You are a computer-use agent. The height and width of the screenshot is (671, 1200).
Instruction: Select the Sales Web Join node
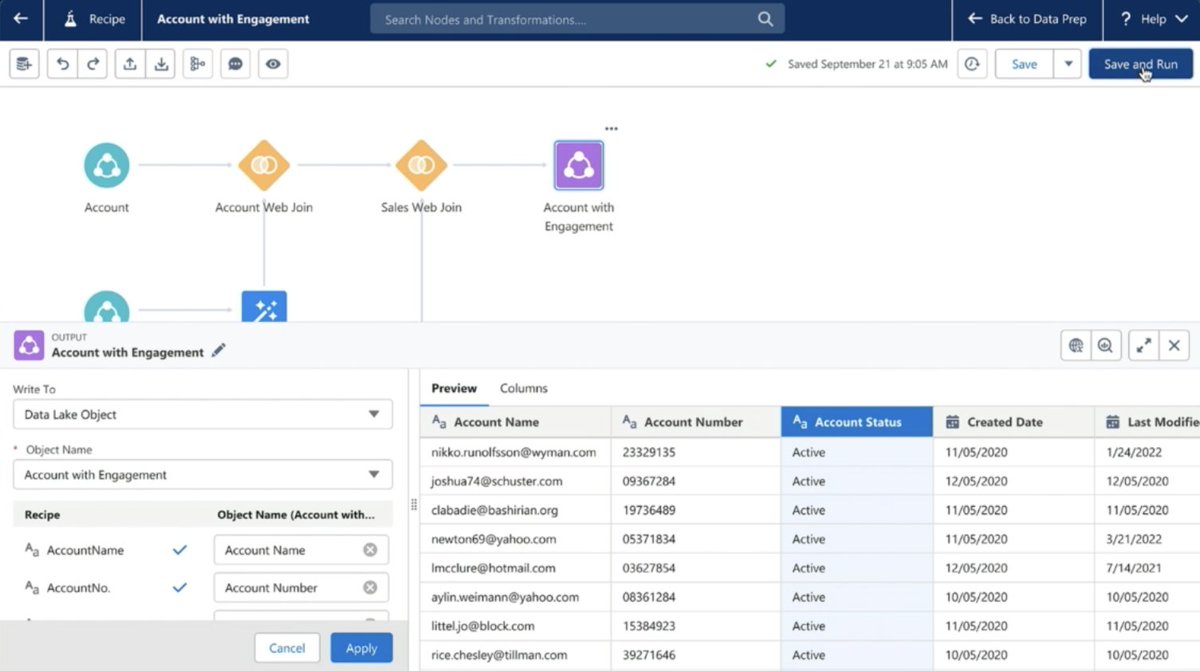point(421,166)
